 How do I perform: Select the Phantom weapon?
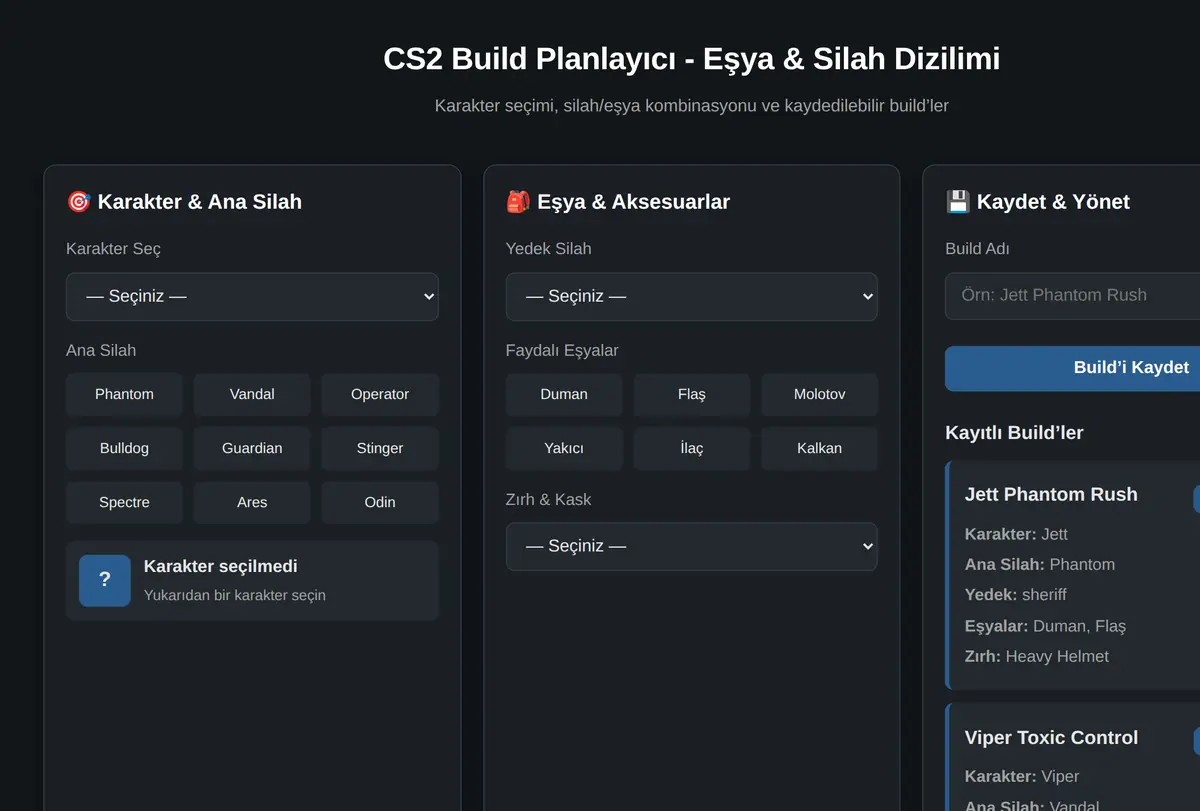click(124, 394)
